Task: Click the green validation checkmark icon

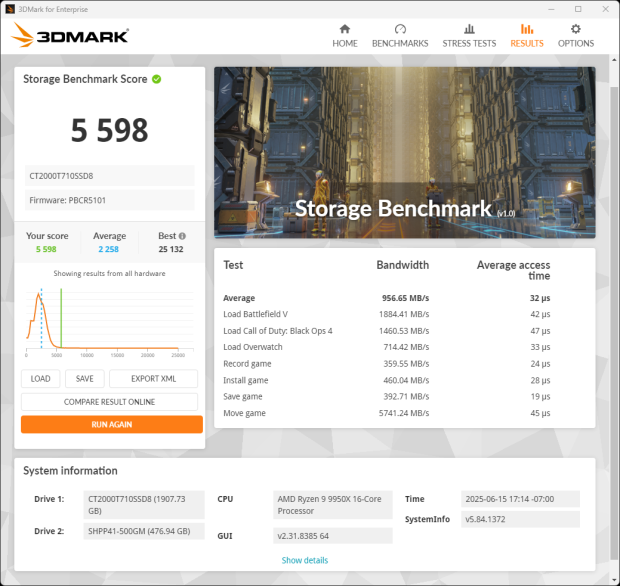Action: tap(157, 79)
